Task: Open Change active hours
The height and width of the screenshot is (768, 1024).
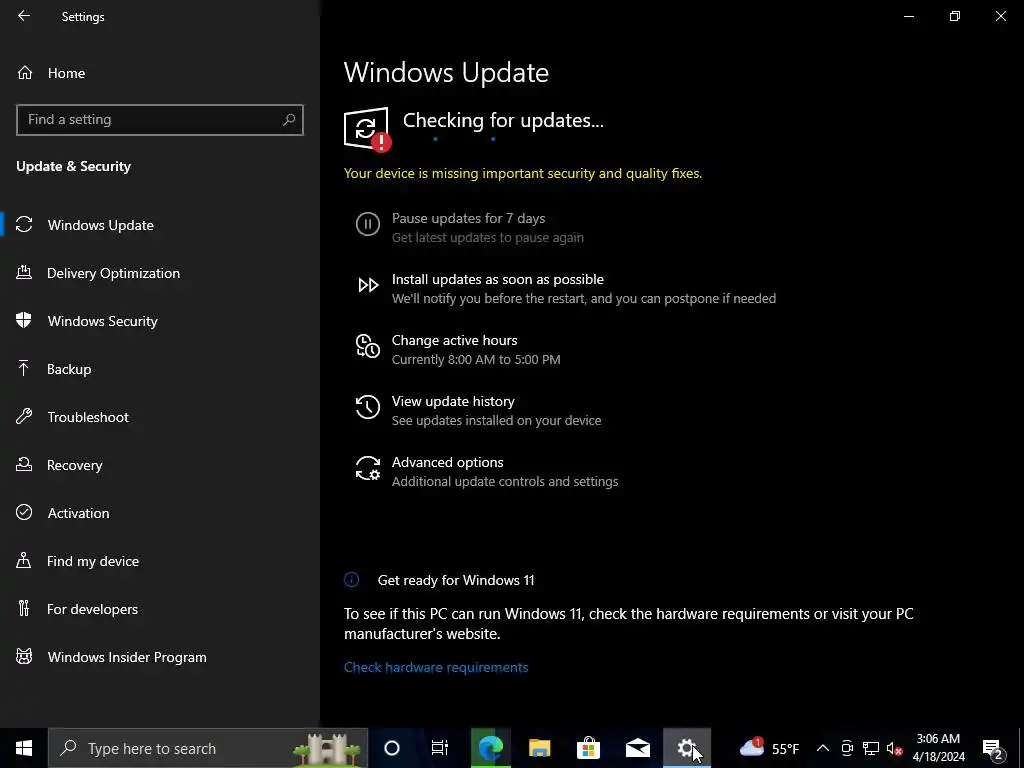Action: [x=455, y=340]
